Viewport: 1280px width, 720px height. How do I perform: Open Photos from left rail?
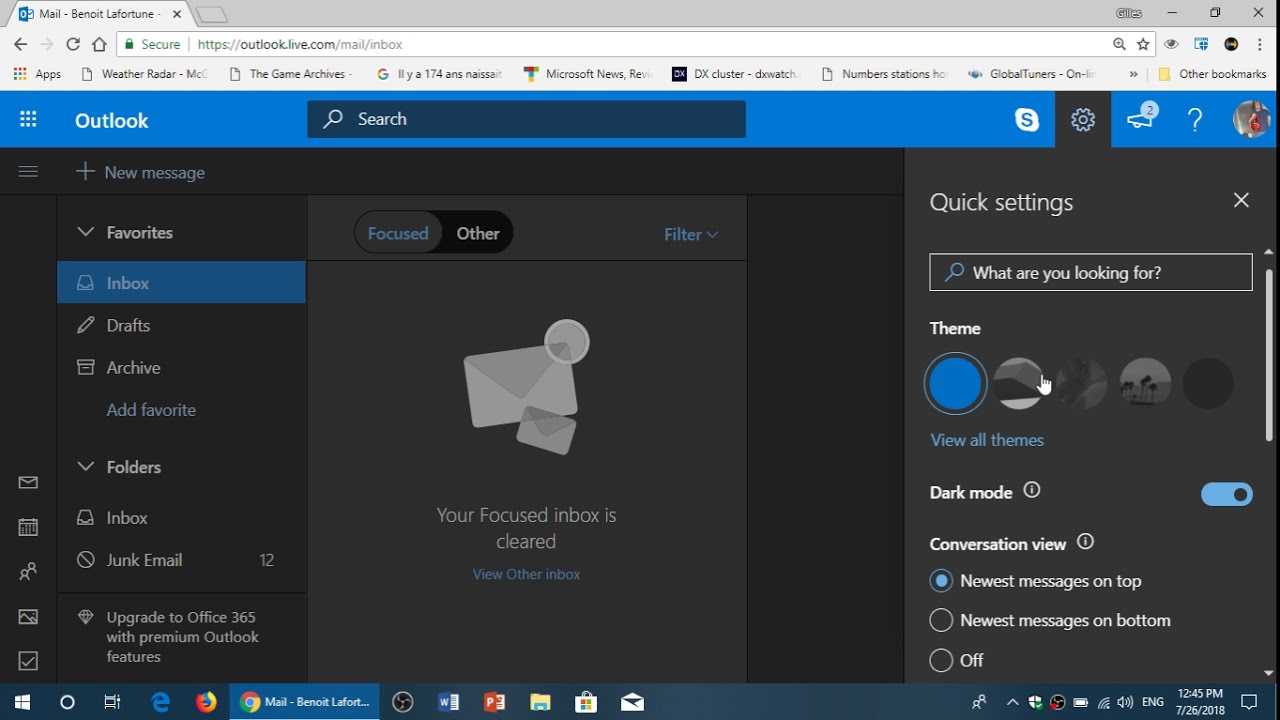tap(28, 617)
